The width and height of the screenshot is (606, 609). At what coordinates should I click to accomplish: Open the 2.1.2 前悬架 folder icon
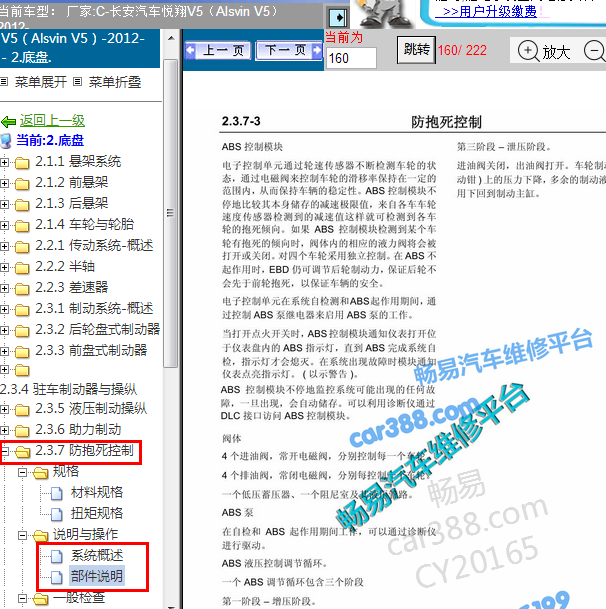click(22, 184)
